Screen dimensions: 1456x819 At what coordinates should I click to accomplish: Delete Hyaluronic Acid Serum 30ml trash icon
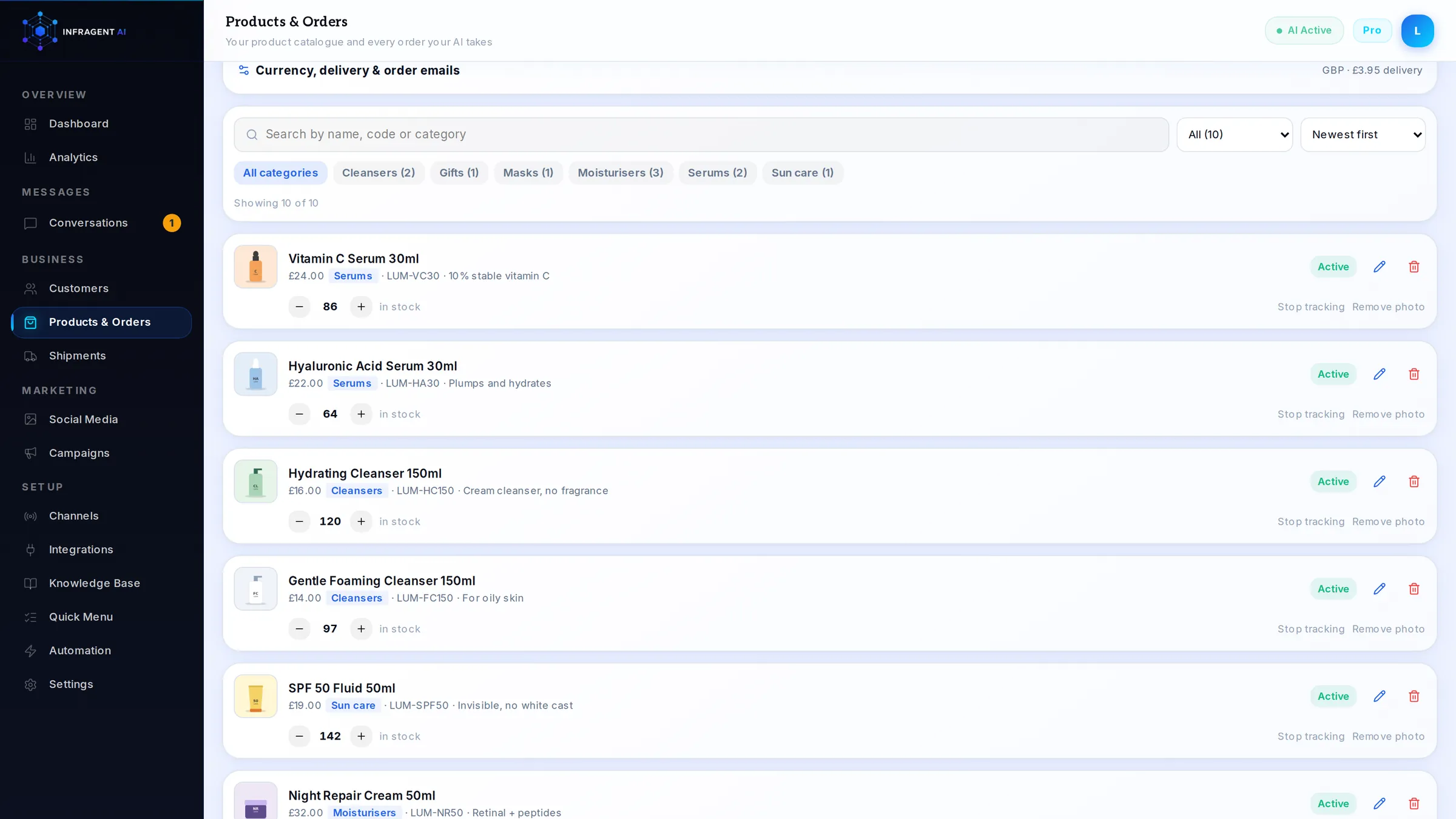(1414, 374)
